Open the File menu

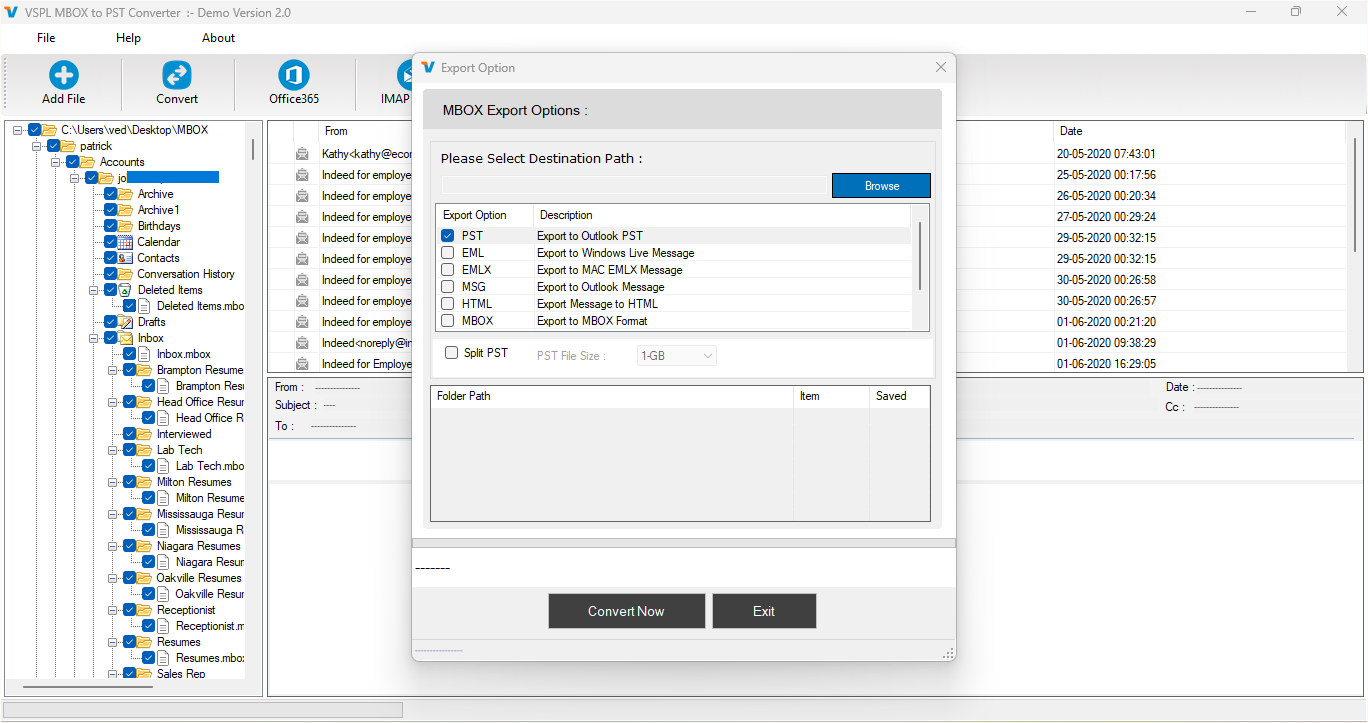(46, 38)
